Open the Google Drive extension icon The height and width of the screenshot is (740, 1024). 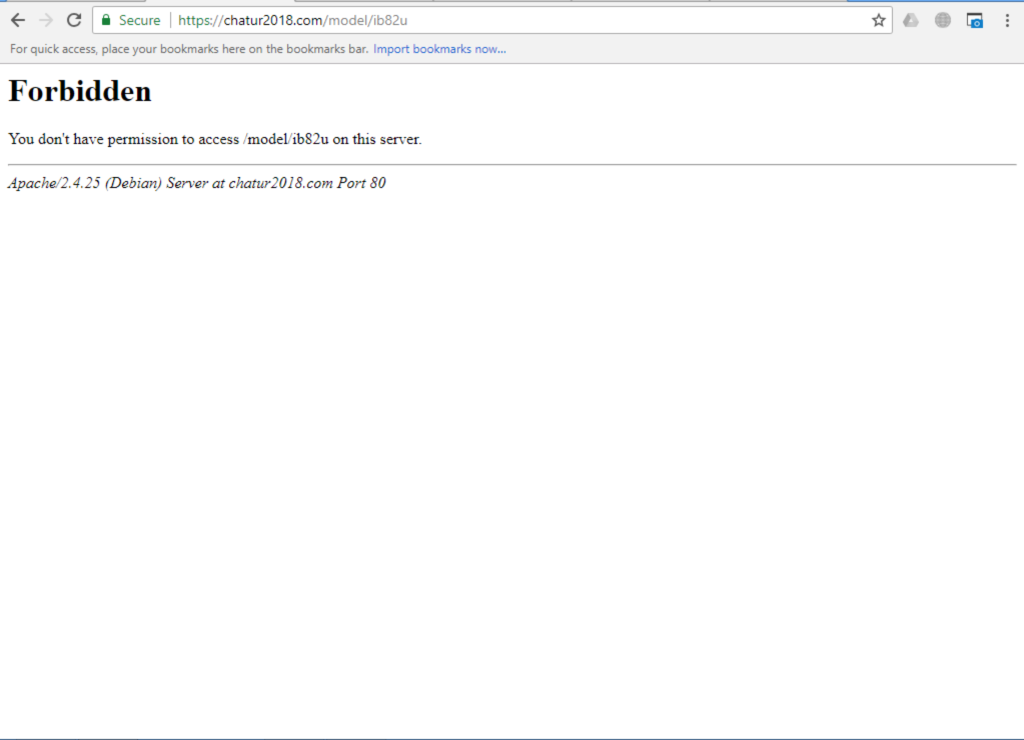pyautogui.click(x=910, y=21)
